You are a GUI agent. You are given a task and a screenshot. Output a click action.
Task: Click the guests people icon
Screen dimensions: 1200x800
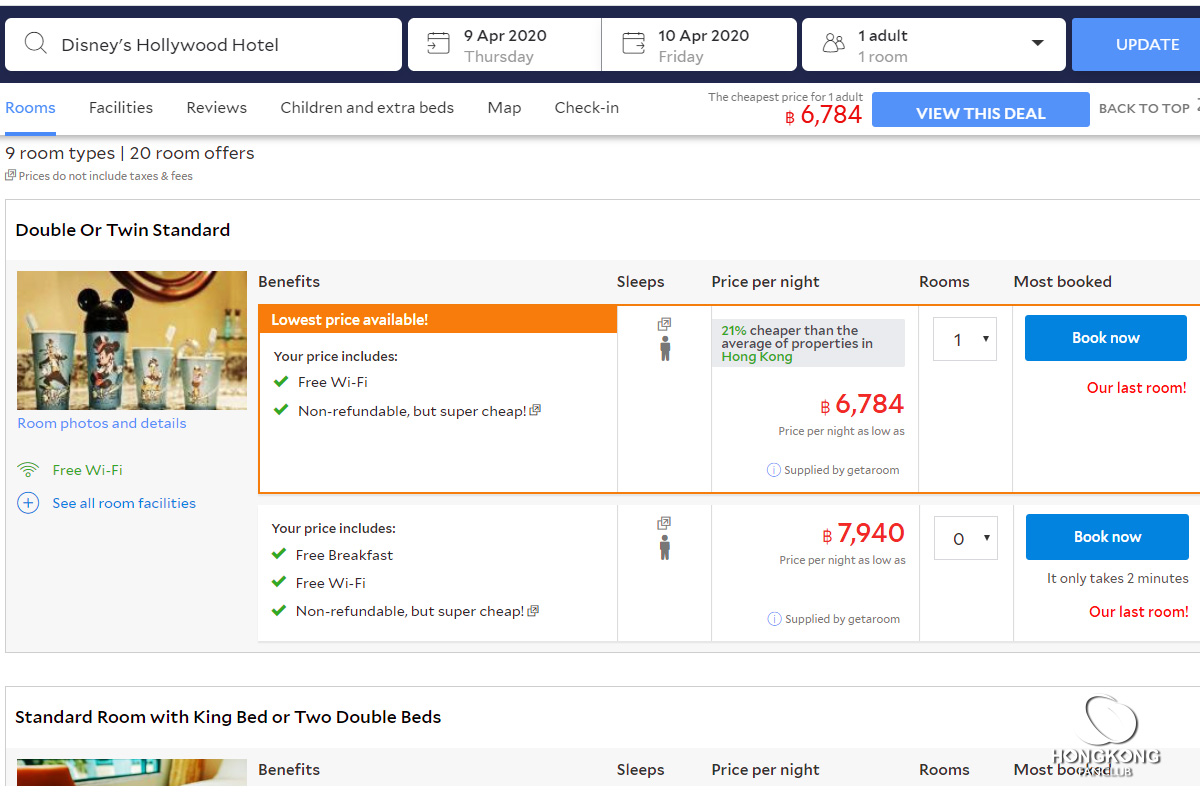coord(833,43)
